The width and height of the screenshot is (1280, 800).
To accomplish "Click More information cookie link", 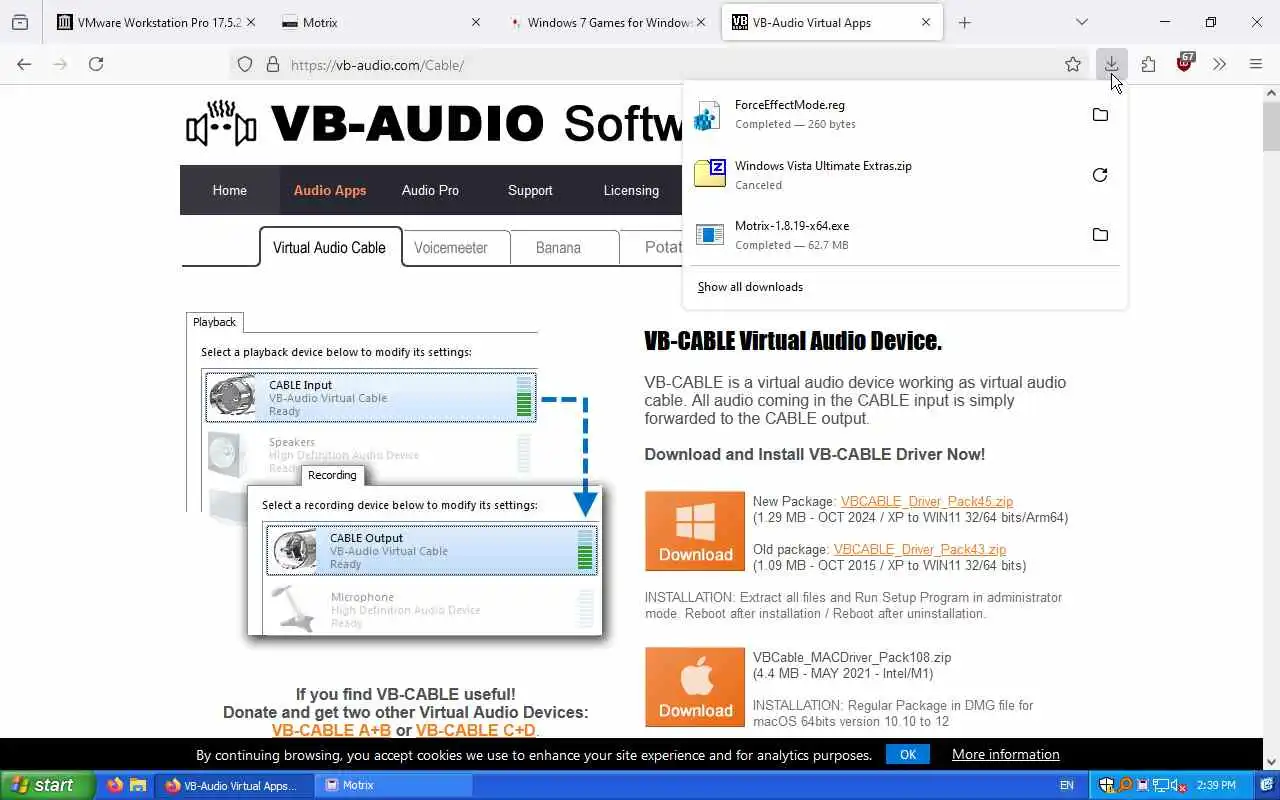I will 1005,754.
